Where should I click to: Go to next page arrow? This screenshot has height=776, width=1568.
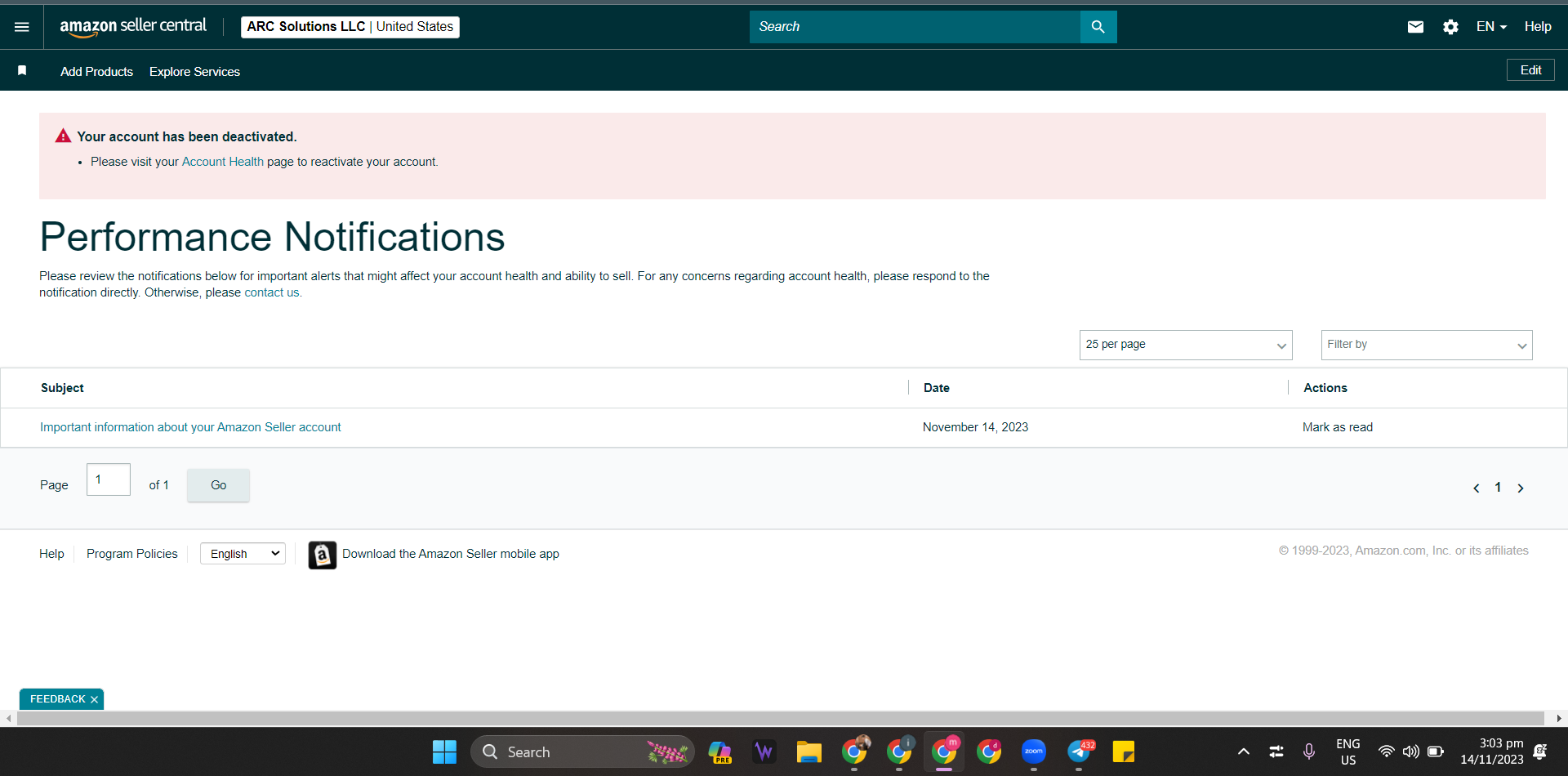tap(1521, 488)
